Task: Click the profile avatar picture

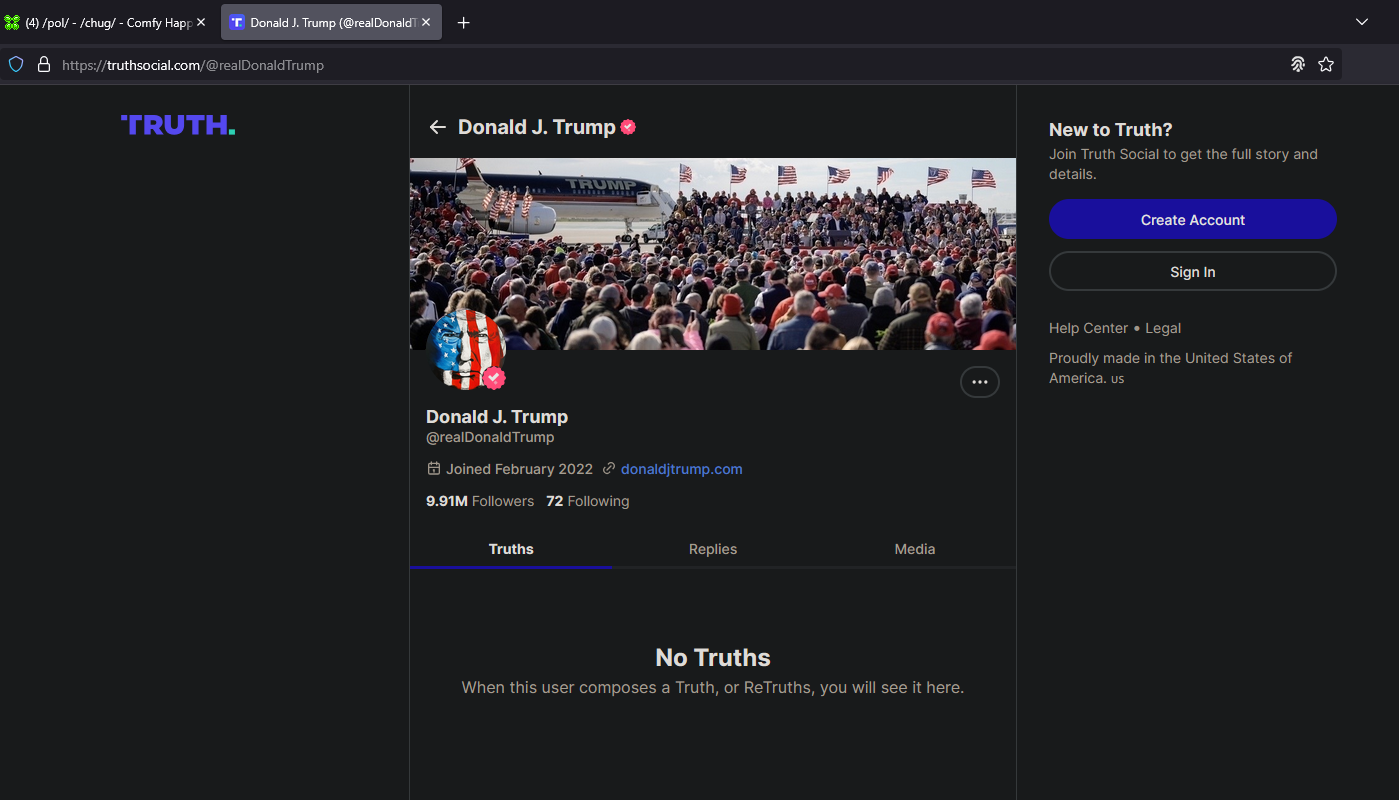Action: coord(467,349)
